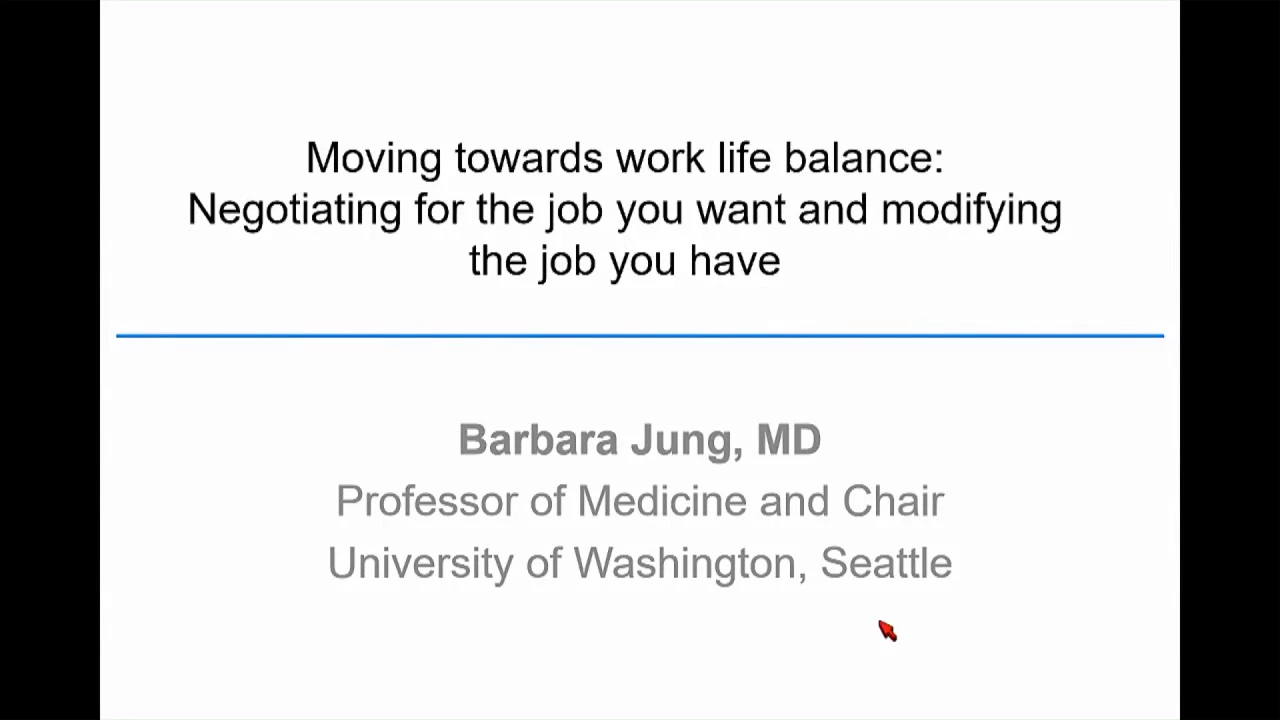Click the red arrow pointer on the slide

coord(888,630)
